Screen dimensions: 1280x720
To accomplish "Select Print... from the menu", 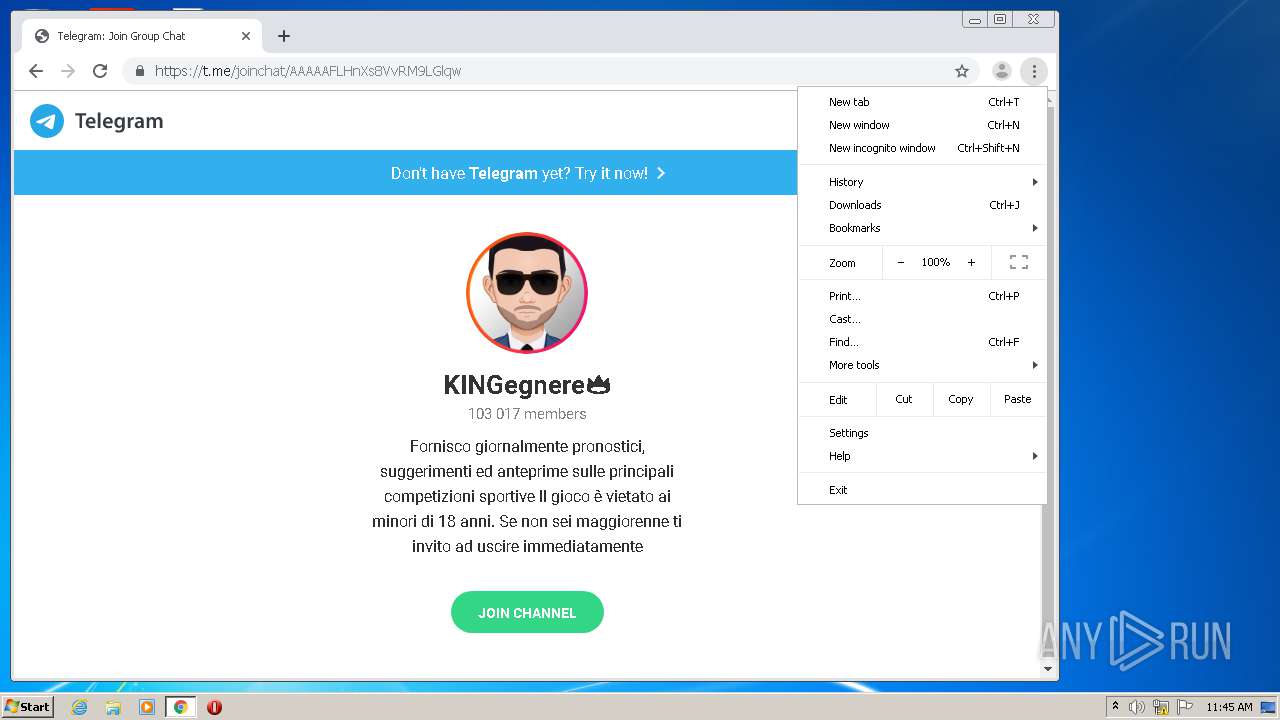I will [x=922, y=296].
